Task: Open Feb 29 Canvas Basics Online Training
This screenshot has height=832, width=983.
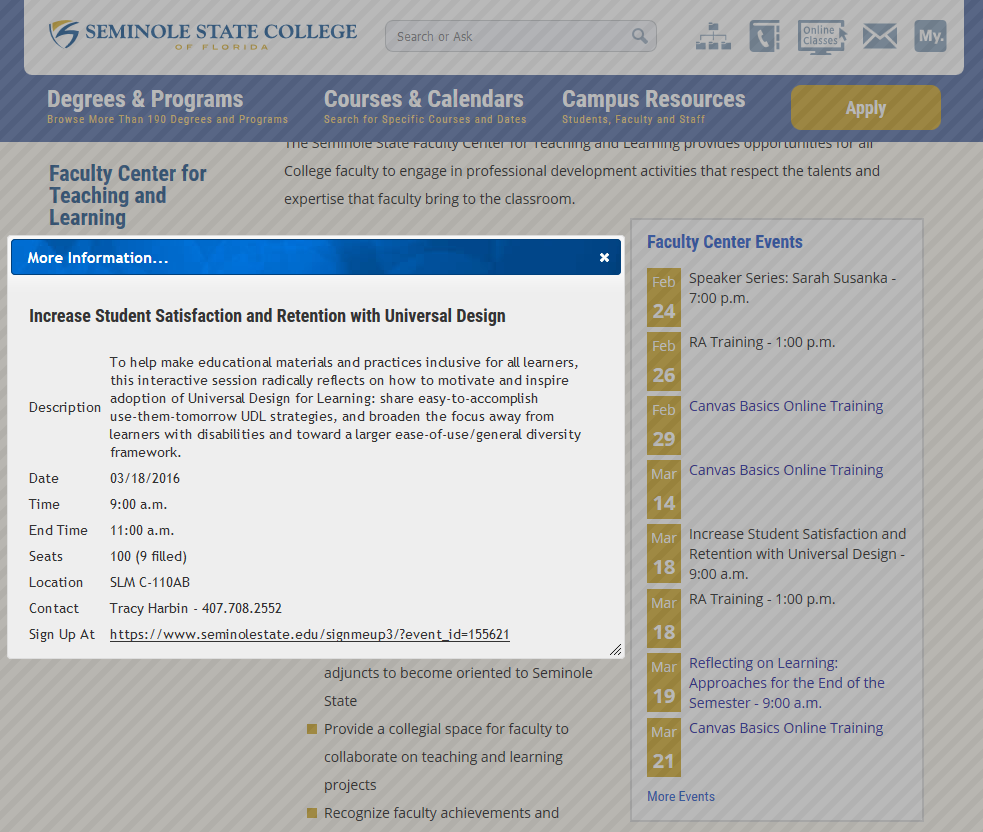Action: click(x=786, y=406)
